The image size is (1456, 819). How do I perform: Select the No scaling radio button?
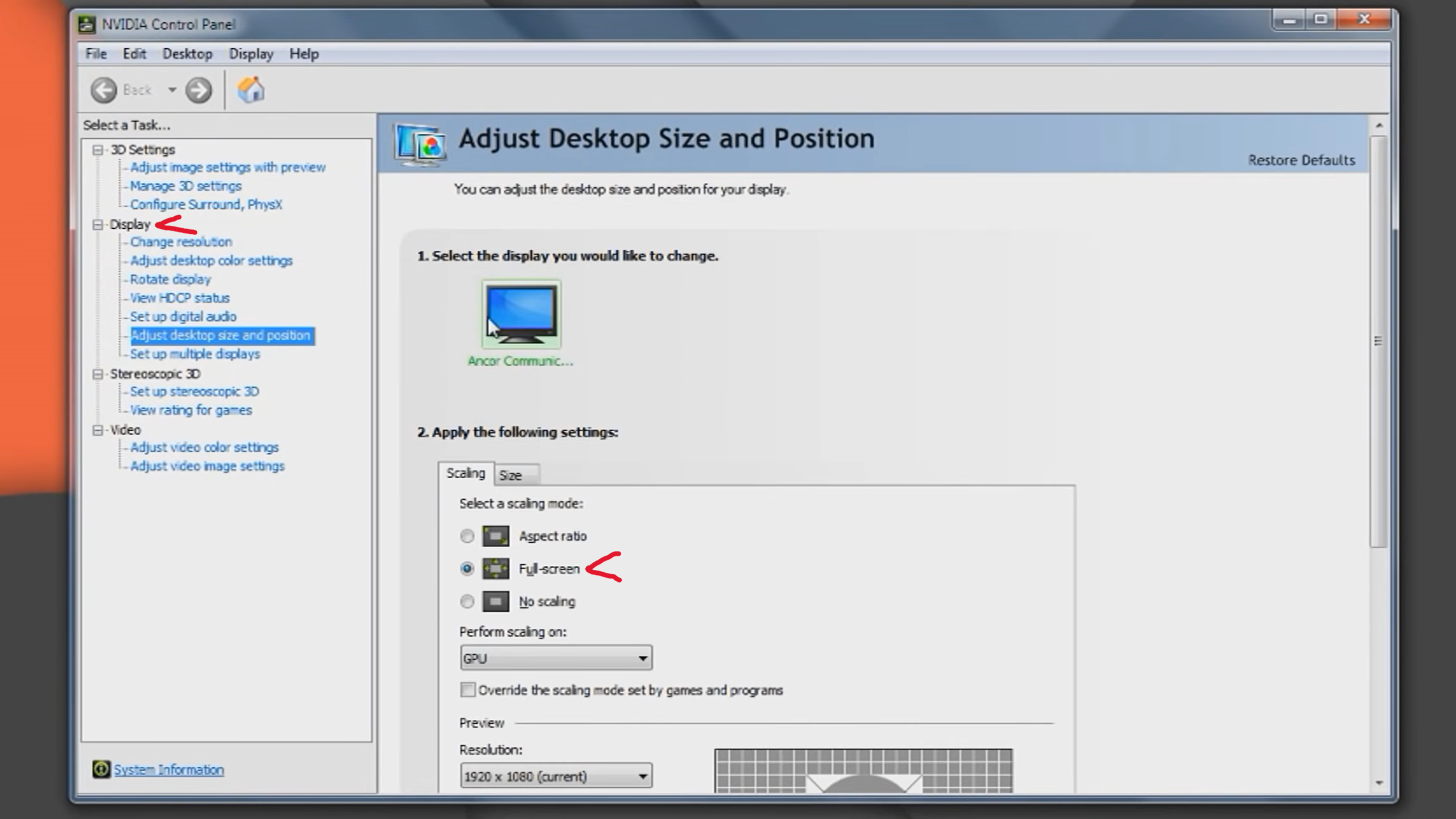pos(467,601)
